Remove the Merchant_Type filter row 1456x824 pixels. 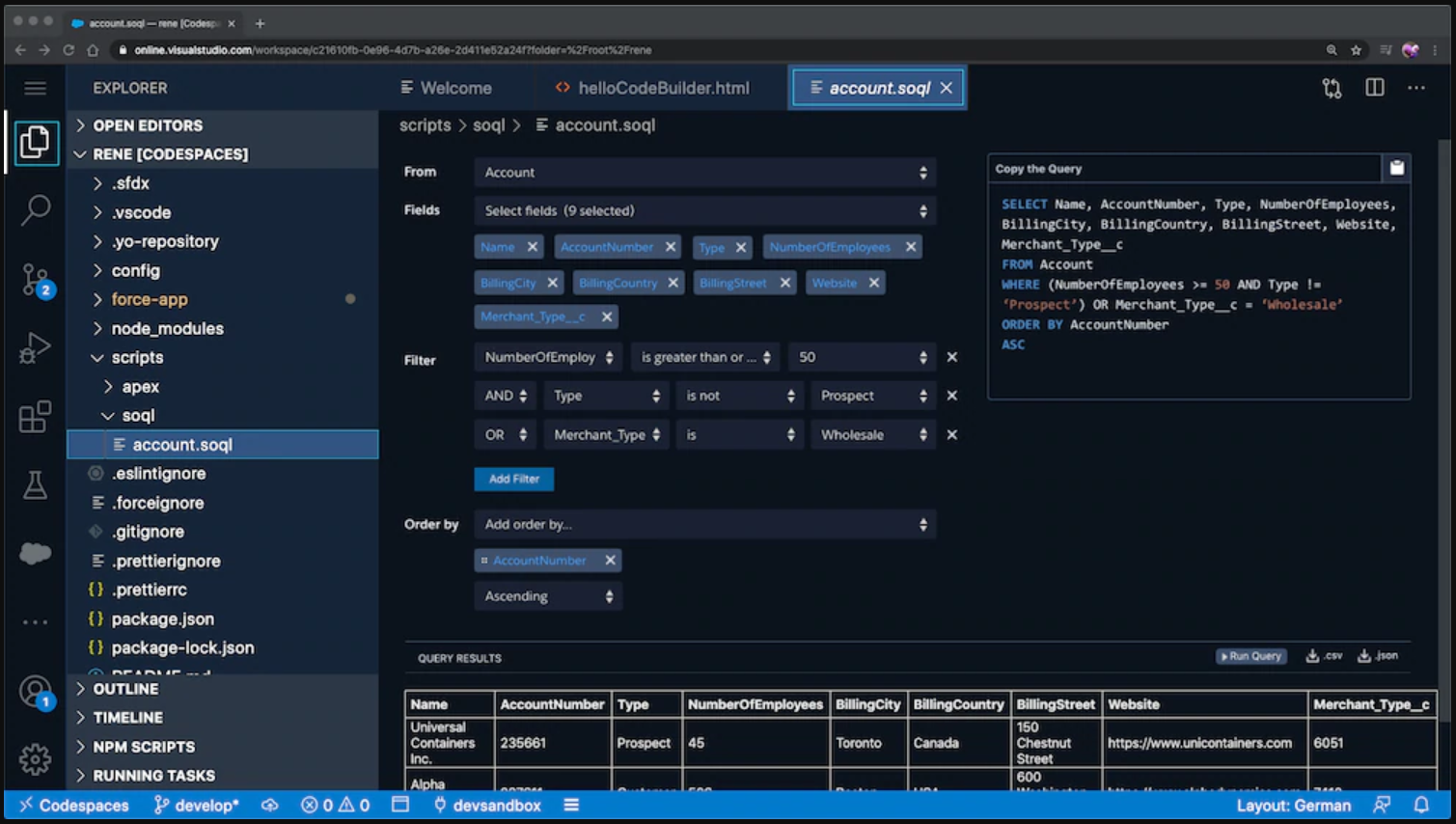click(951, 435)
